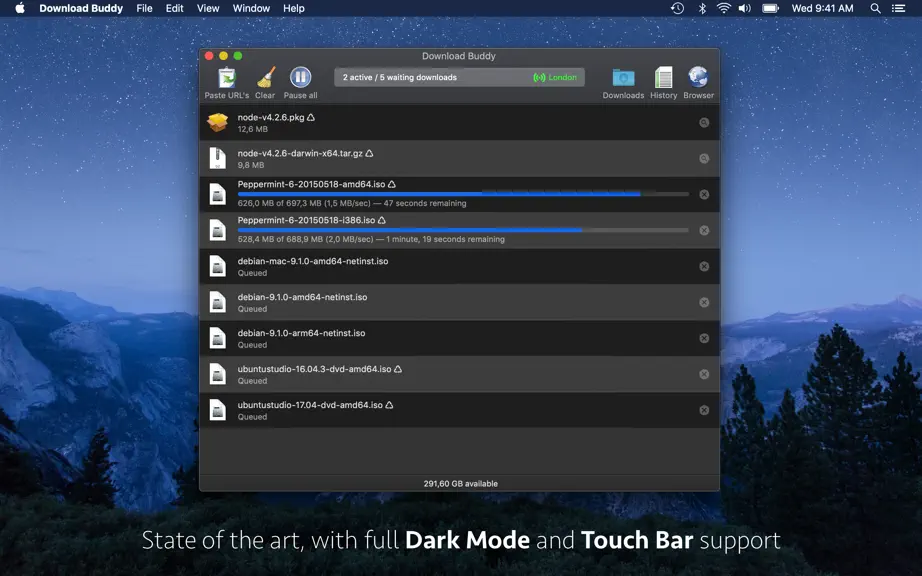Remove queued debian-mac-9.1.0-amd64-netinst.iso

tap(704, 266)
